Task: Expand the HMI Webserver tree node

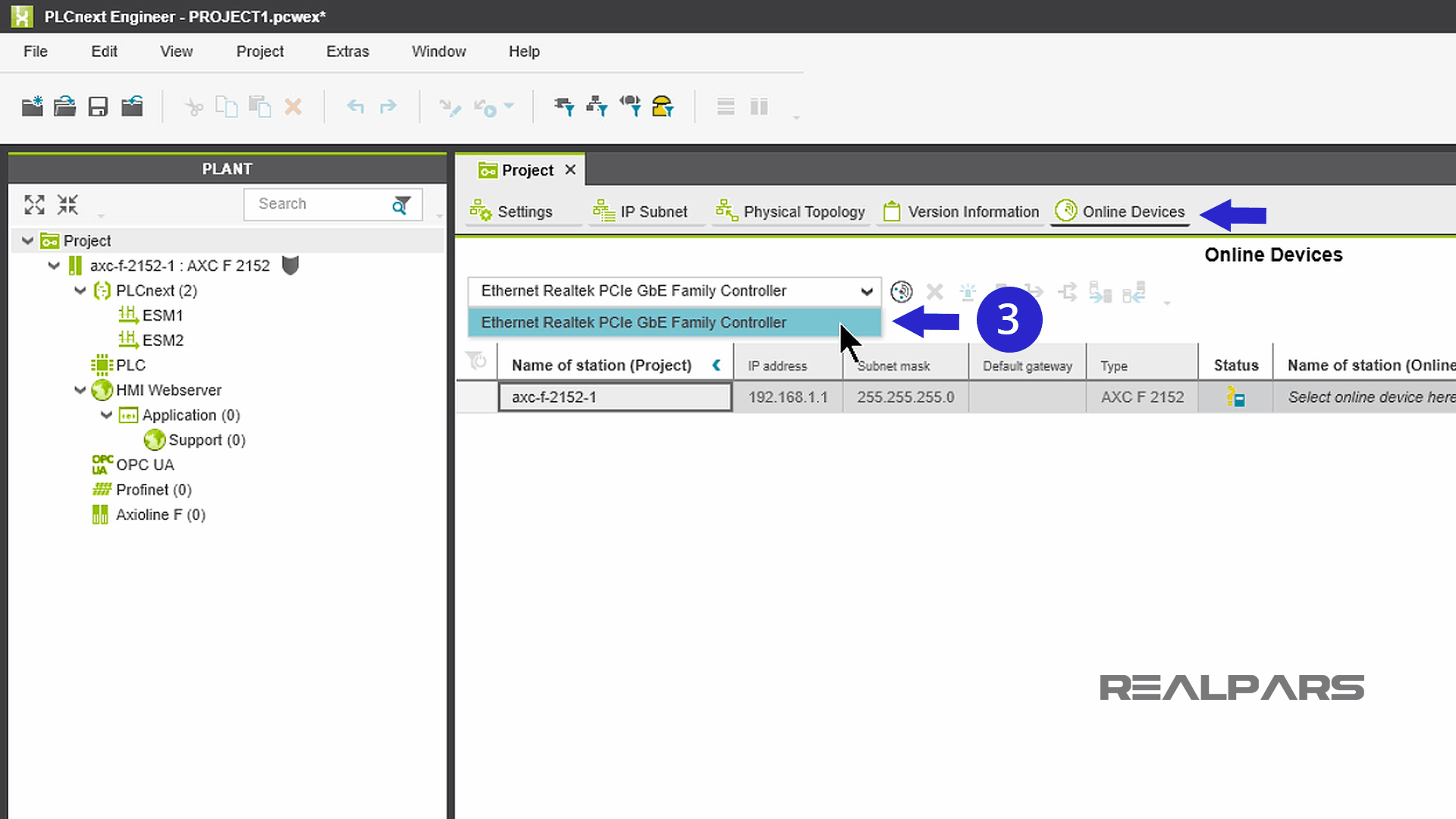Action: 80,390
